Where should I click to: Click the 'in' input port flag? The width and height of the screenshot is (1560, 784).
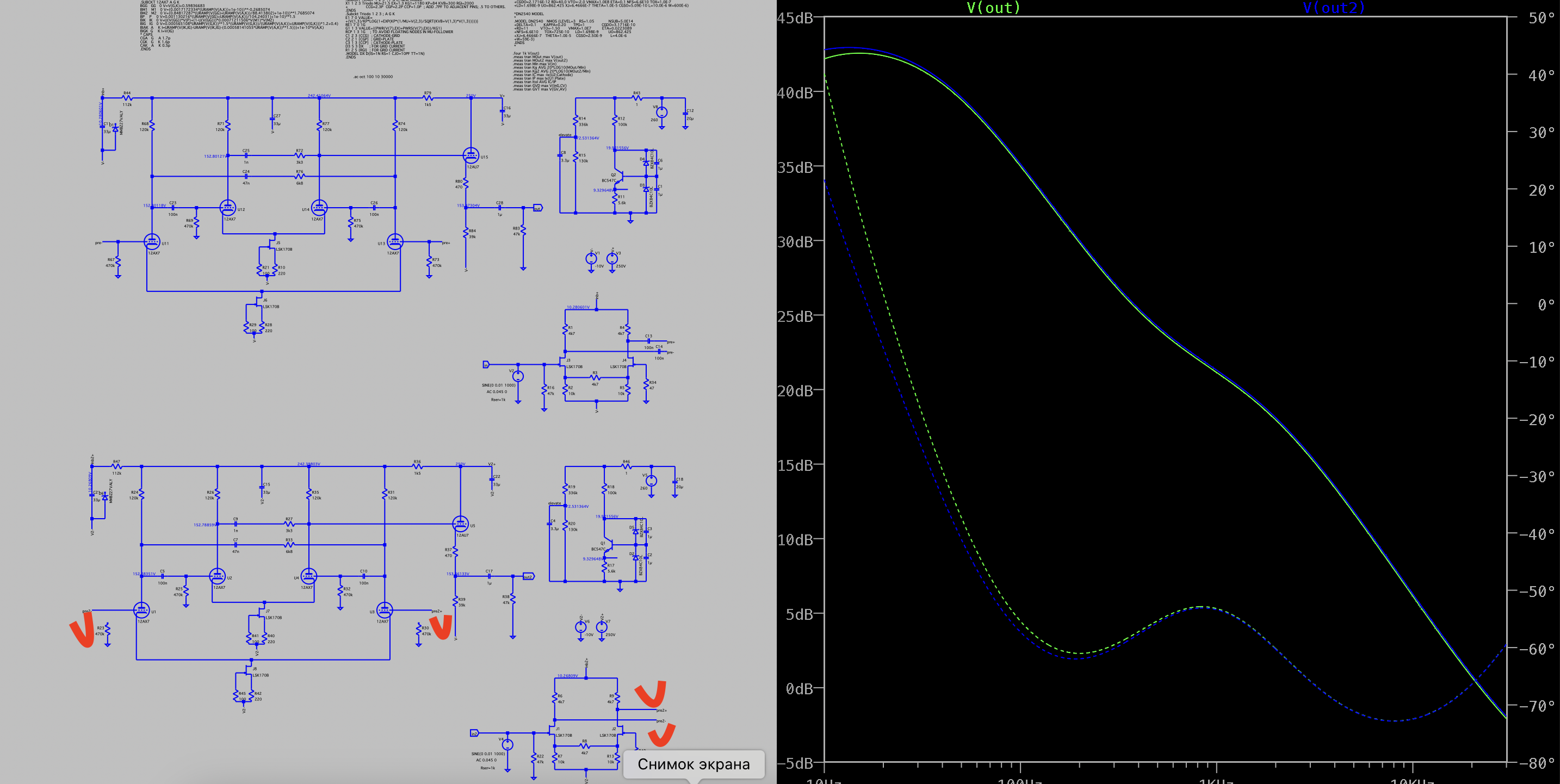point(486,364)
